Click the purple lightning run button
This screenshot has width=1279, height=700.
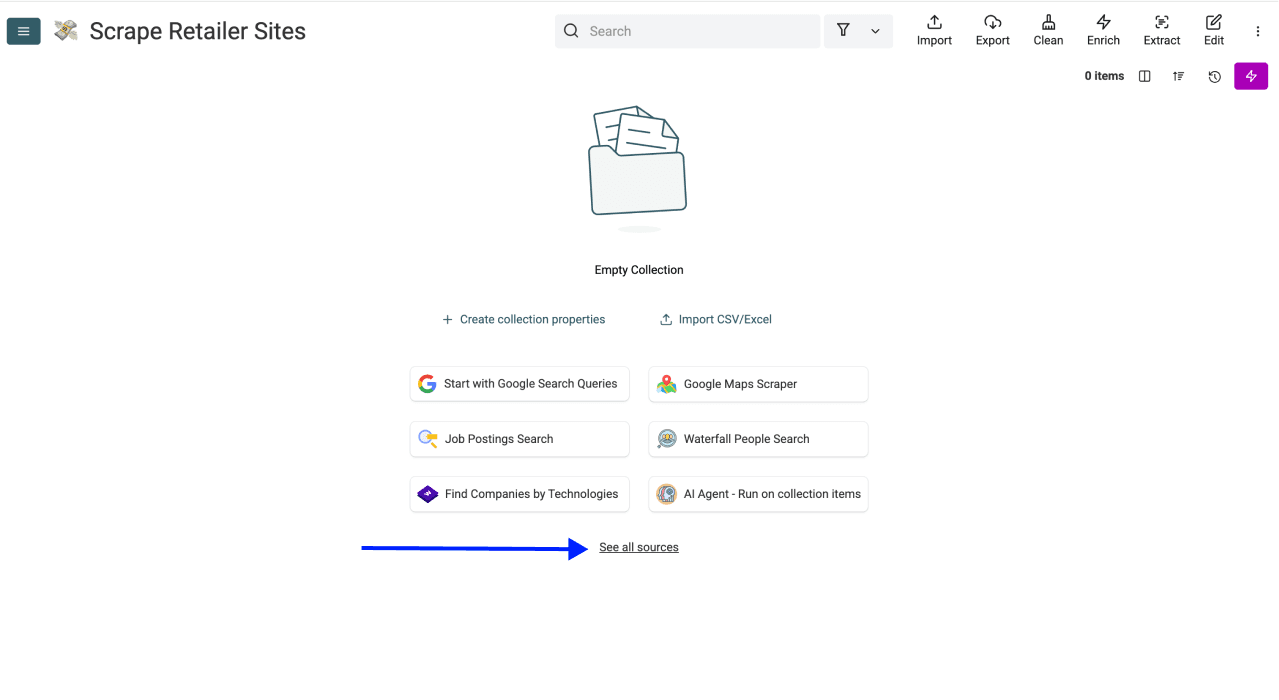[1250, 76]
